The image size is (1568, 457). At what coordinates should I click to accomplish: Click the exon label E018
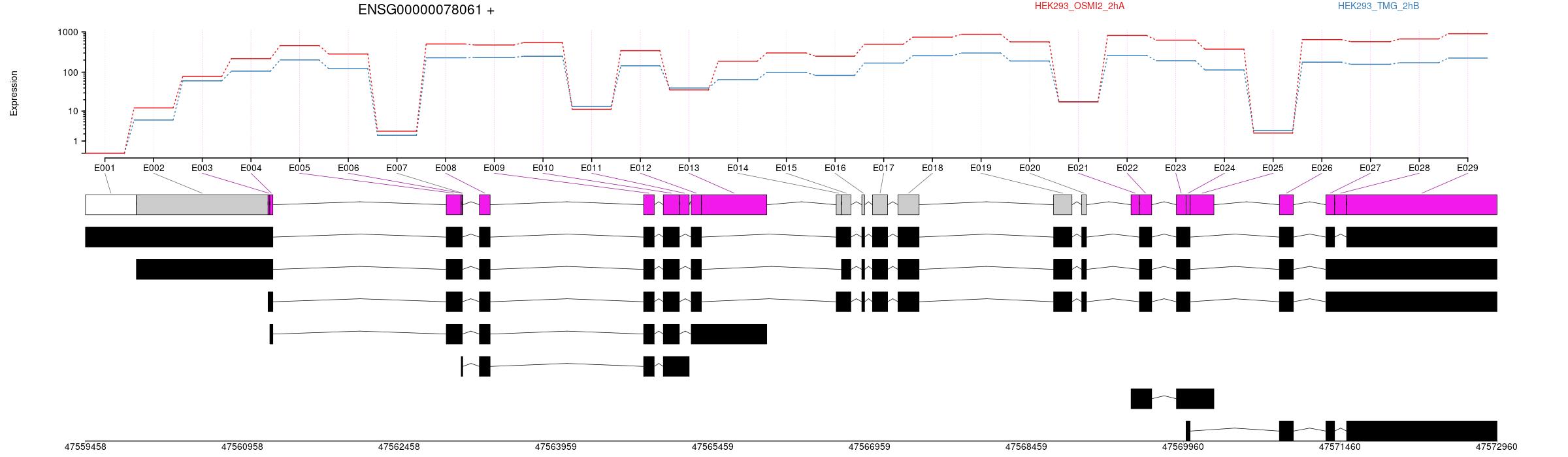click(932, 168)
